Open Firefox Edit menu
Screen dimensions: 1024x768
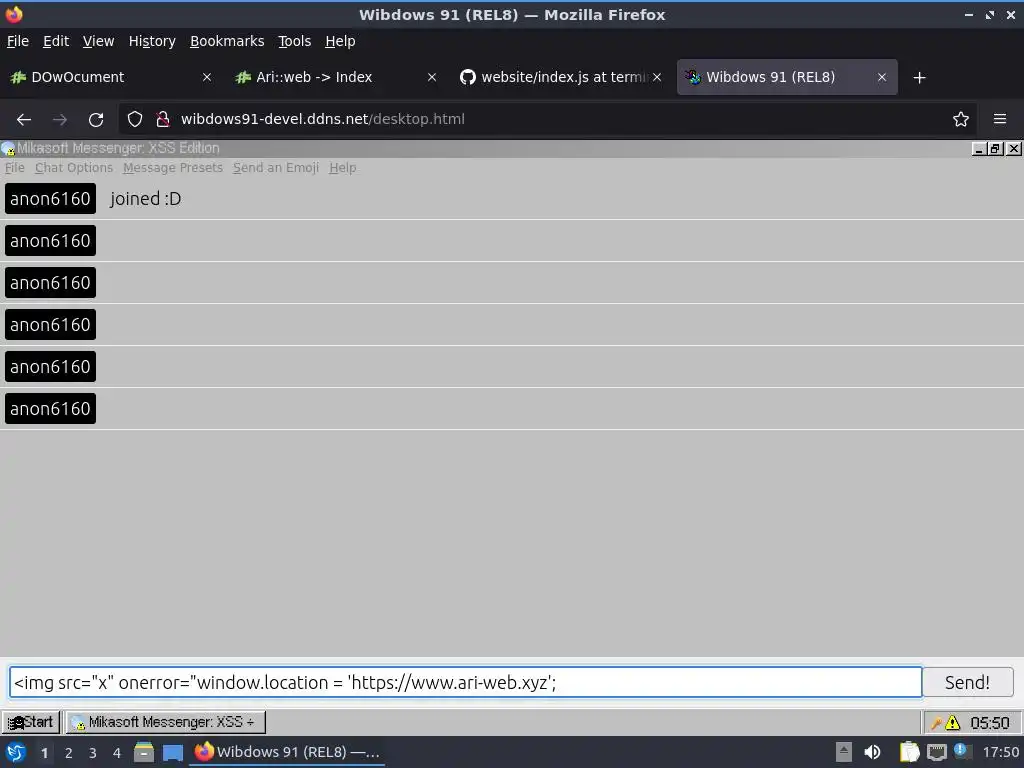pyautogui.click(x=56, y=41)
